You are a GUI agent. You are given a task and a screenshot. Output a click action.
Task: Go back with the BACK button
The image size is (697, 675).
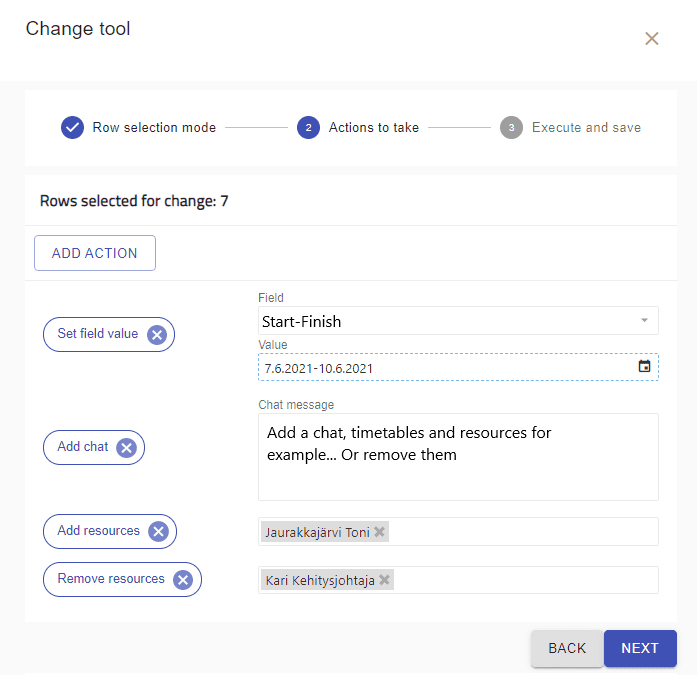567,648
